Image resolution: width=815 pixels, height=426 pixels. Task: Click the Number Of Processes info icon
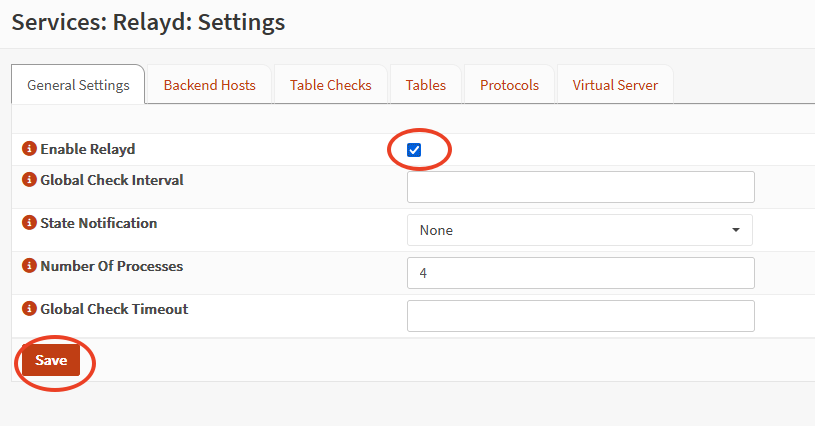[x=29, y=267]
